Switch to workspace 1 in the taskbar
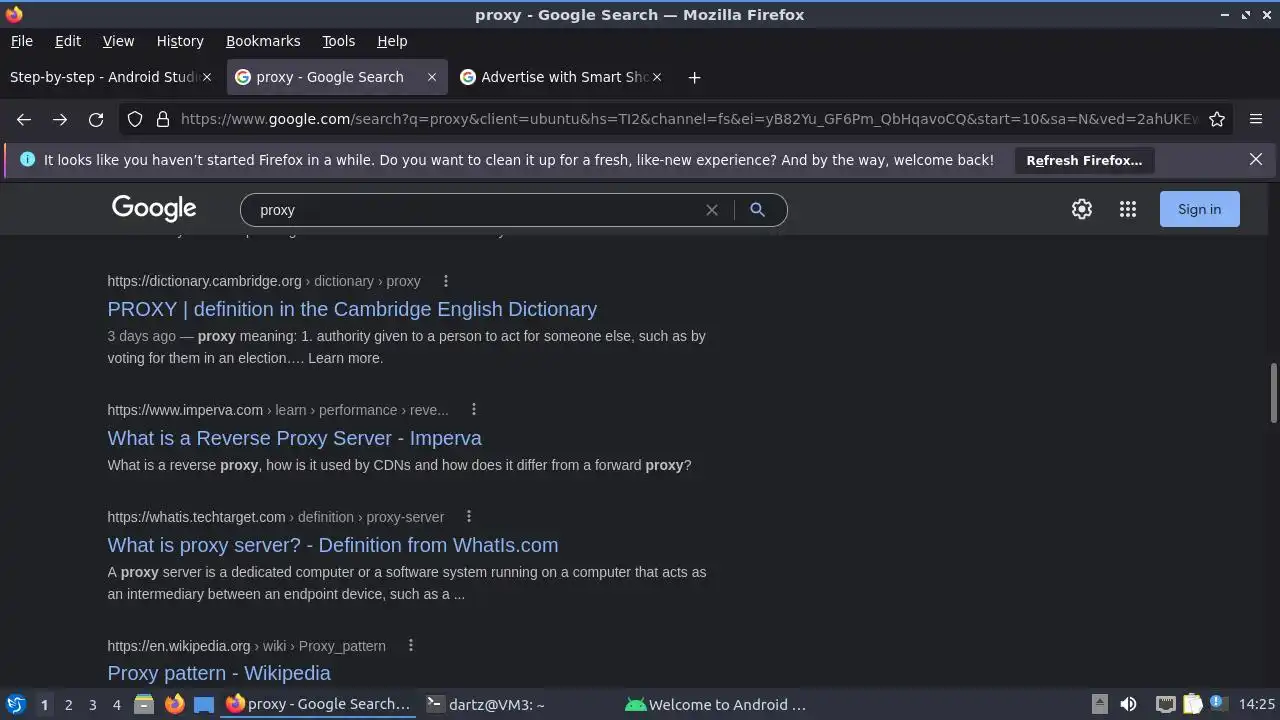1280x720 pixels. (x=44, y=705)
